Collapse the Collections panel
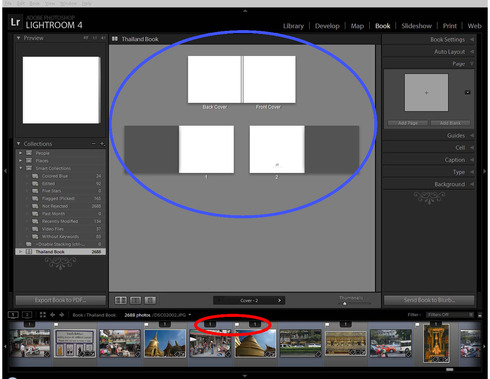 [x=19, y=143]
